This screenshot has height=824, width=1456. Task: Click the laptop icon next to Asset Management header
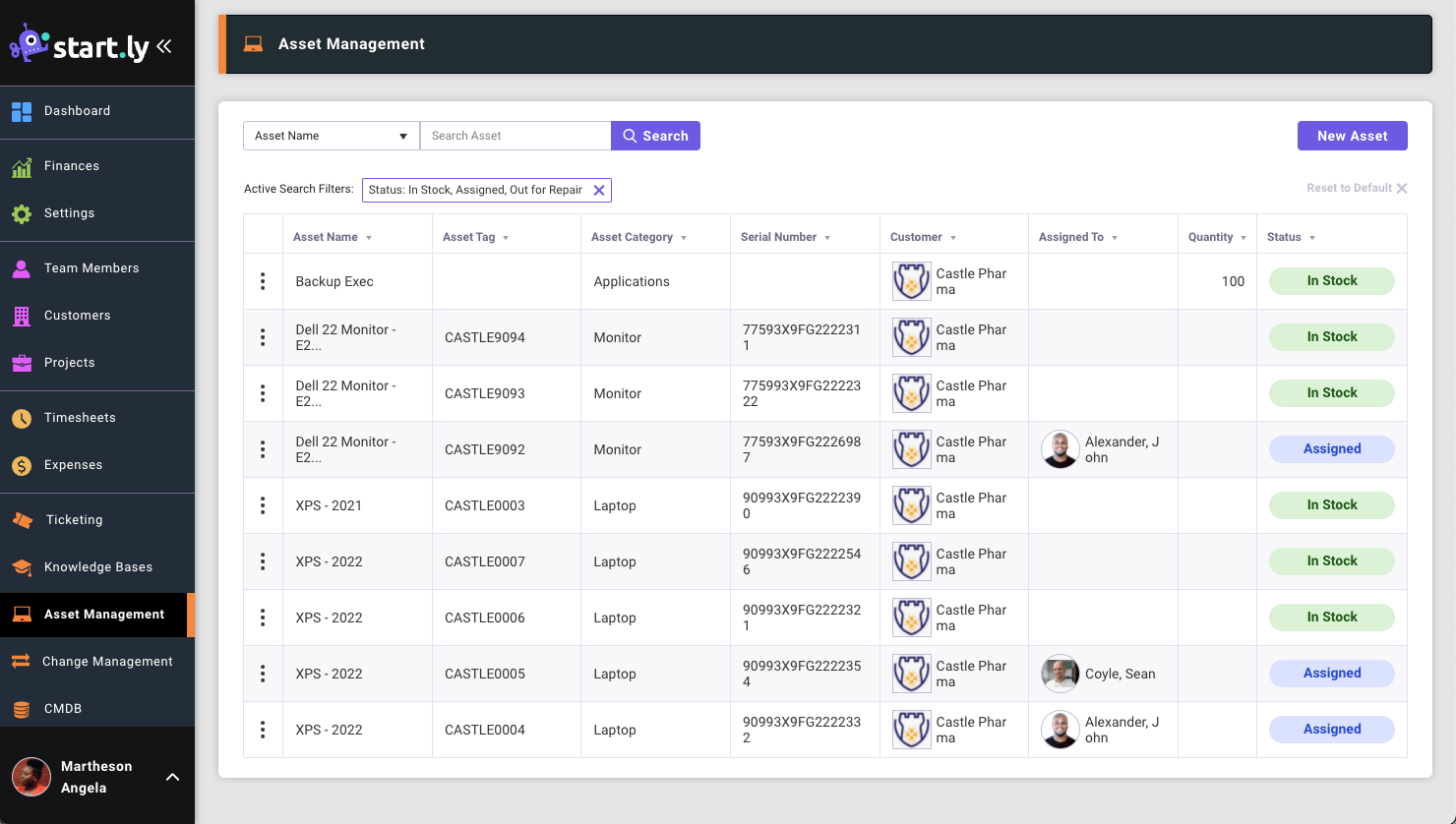[x=253, y=43]
